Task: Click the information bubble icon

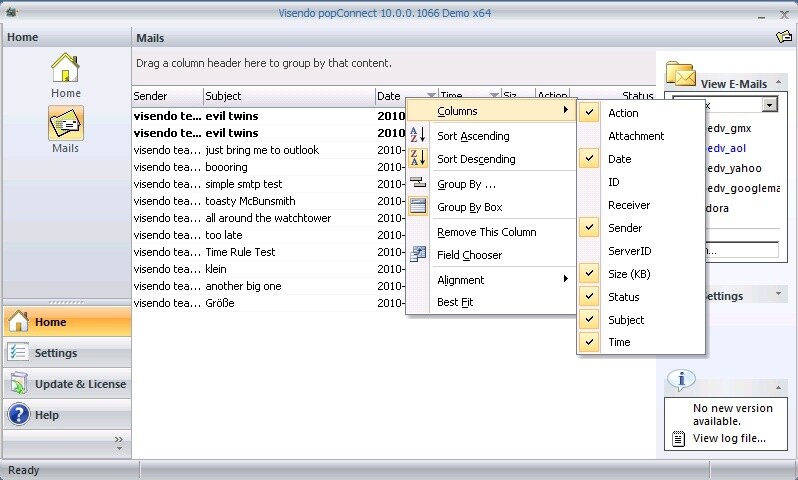Action: 681,380
